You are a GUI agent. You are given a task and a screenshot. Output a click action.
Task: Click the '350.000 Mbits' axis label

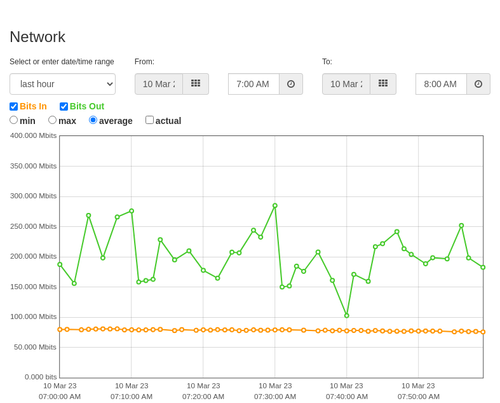(33, 166)
